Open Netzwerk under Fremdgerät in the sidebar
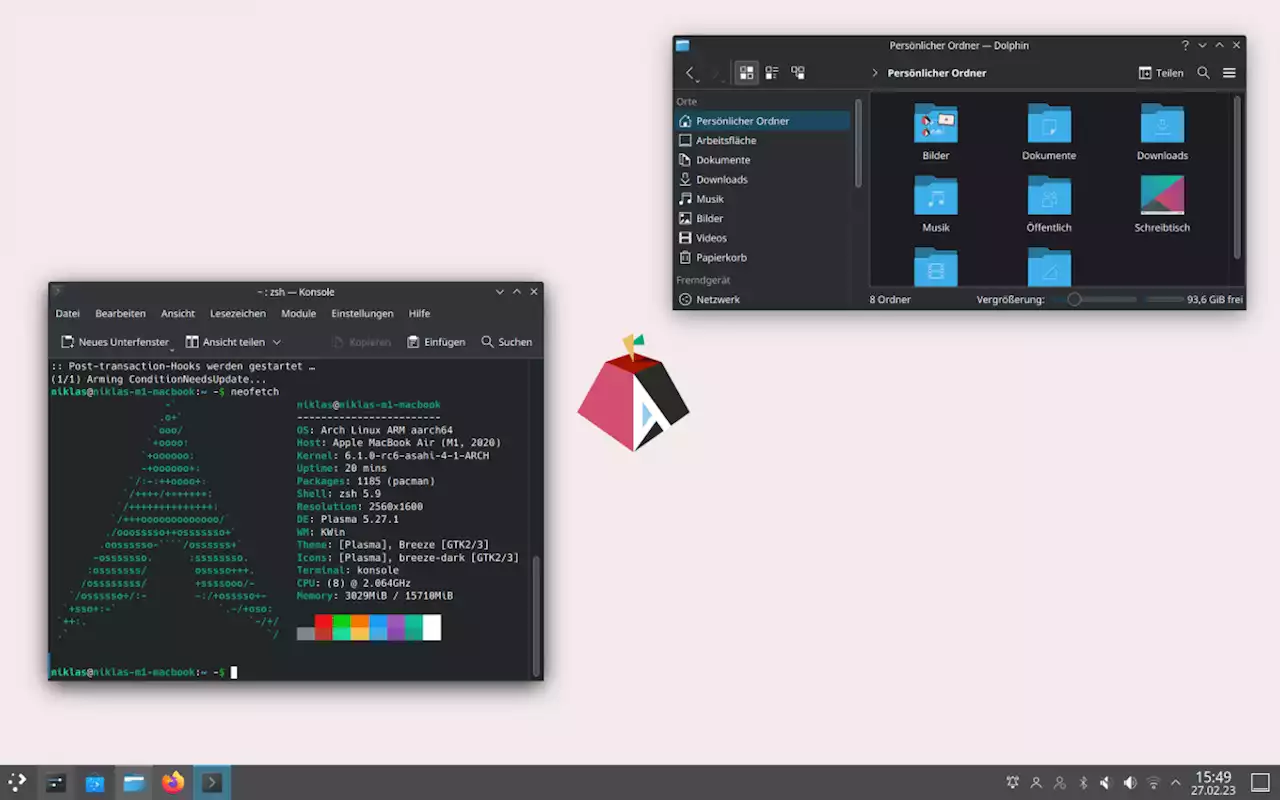This screenshot has width=1280, height=800. [762, 299]
